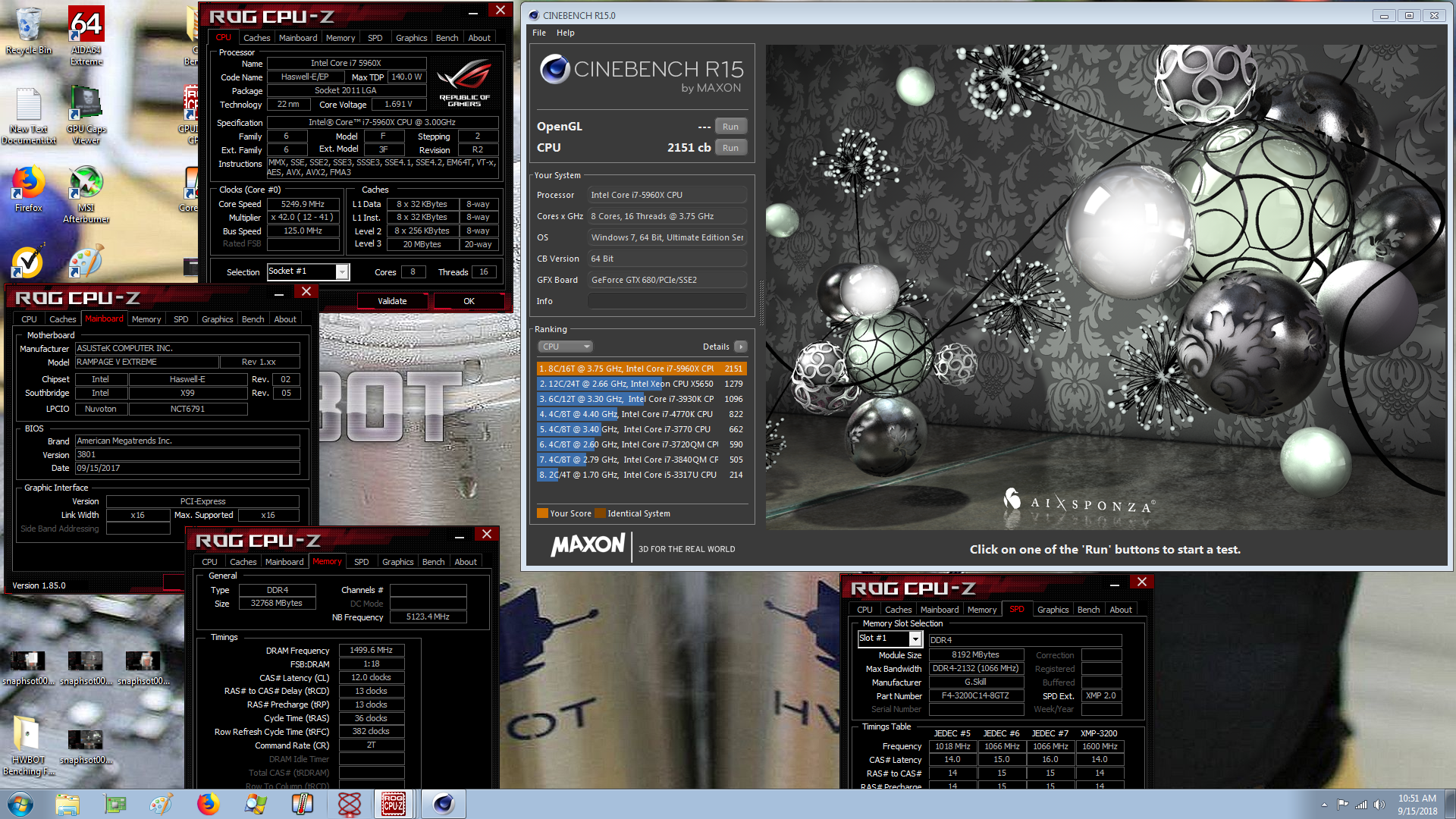The width and height of the screenshot is (1456, 819).
Task: Open first snaphsot00 thumbnail on desktop
Action: tap(28, 667)
